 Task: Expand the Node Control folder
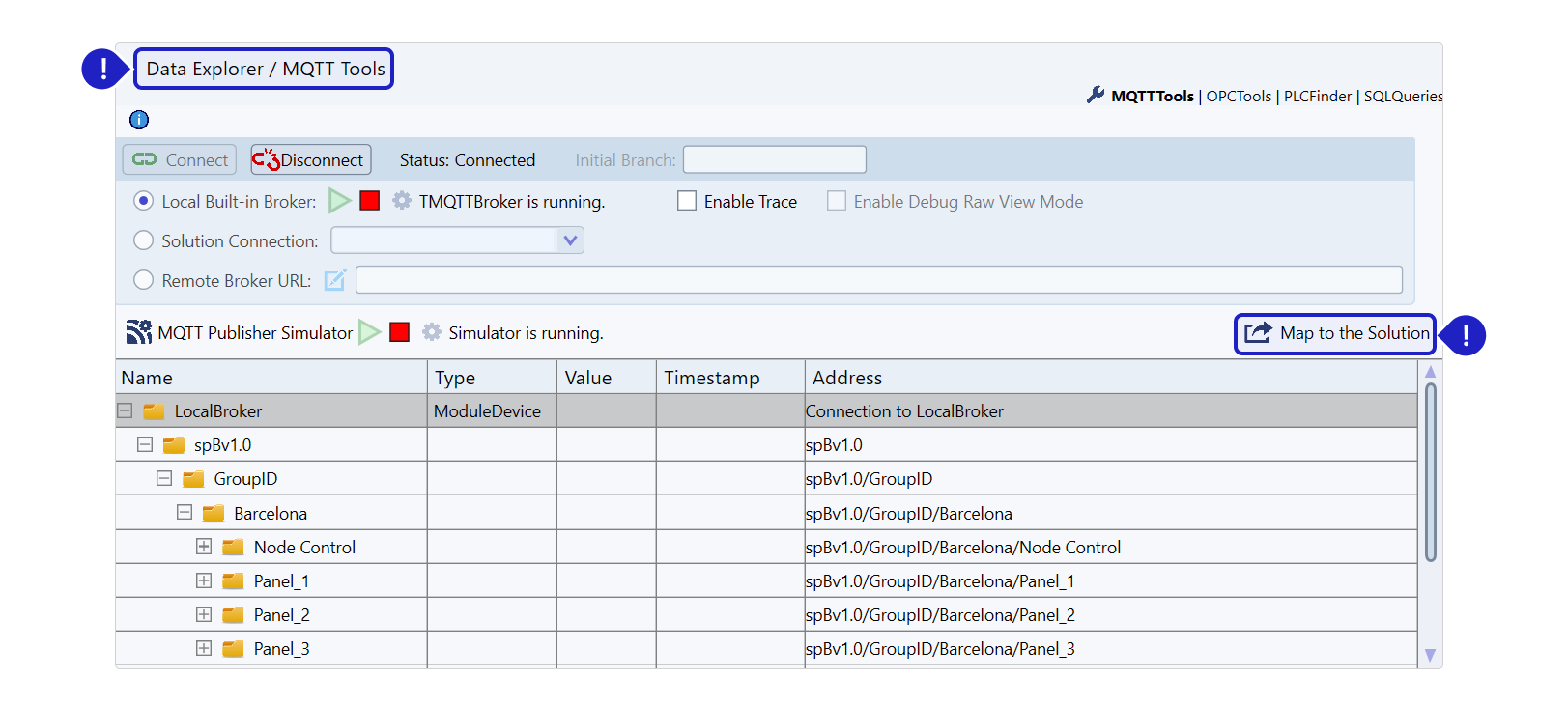[204, 547]
